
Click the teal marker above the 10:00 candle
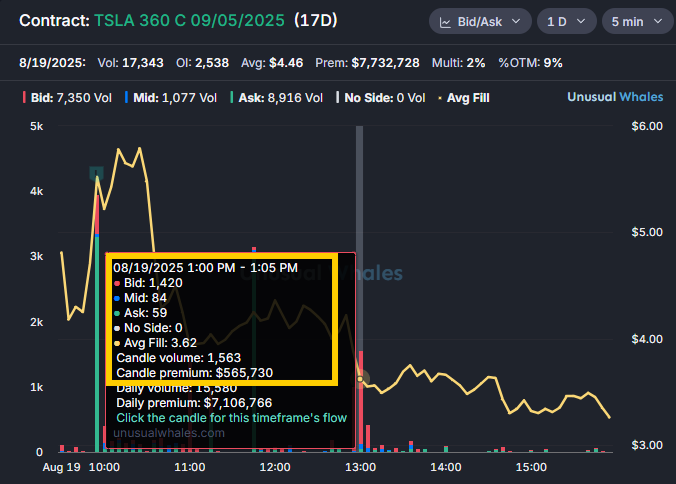96,173
